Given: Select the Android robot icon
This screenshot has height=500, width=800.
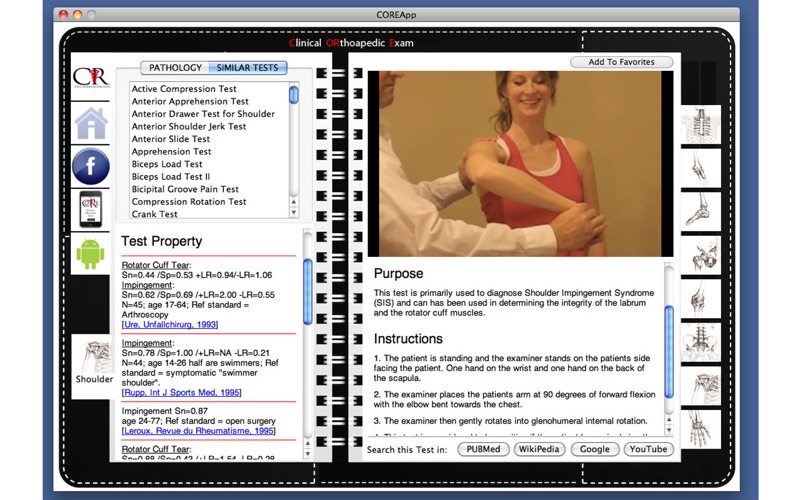Looking at the screenshot, I should (90, 254).
